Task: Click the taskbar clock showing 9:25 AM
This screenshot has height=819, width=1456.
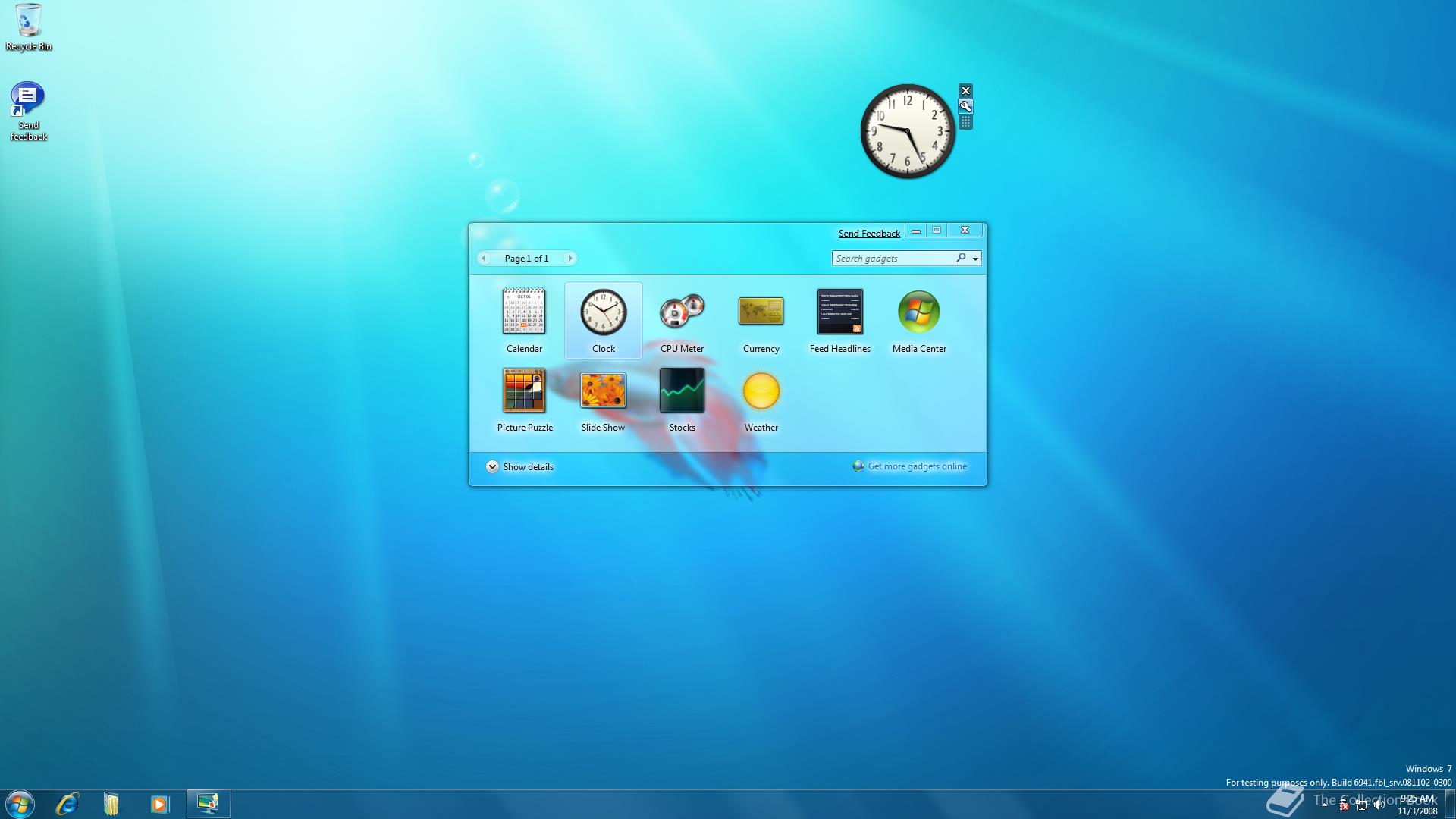Action: (1417, 805)
